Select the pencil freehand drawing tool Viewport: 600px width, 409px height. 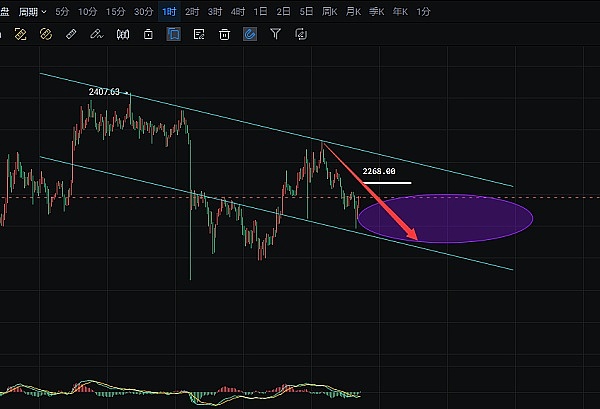click(96, 34)
